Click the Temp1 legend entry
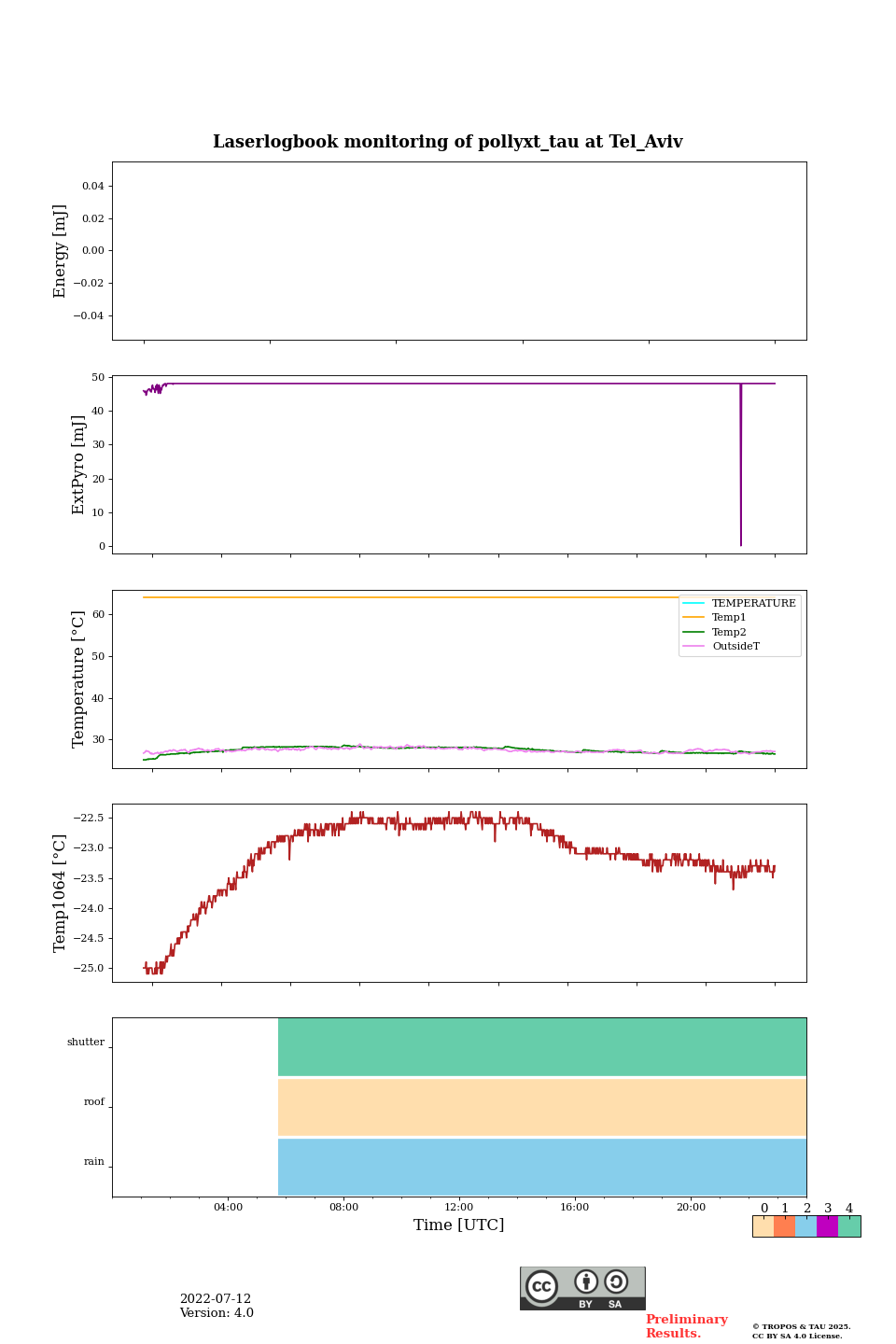896x1344 pixels. (x=716, y=617)
